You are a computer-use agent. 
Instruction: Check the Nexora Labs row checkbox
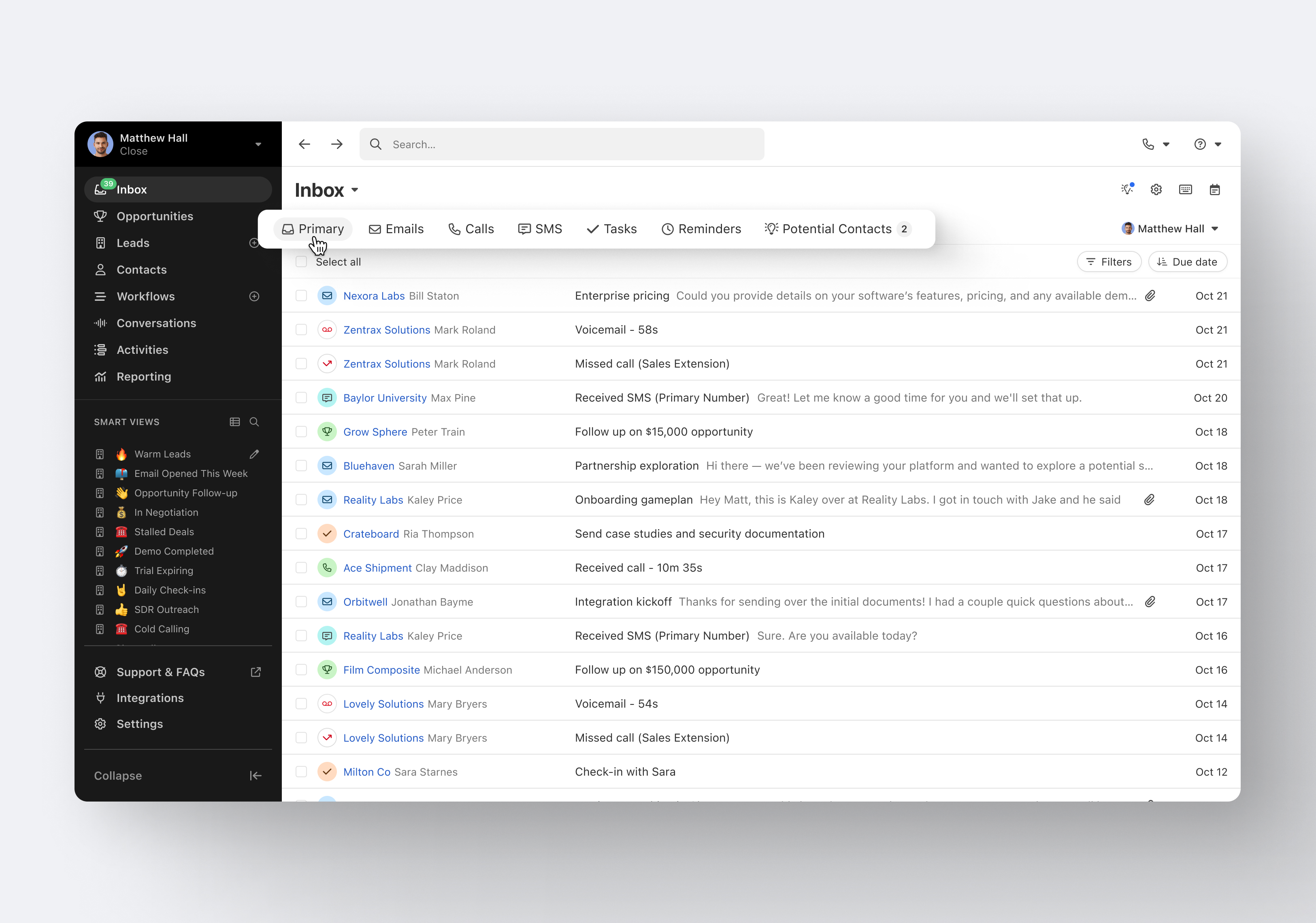[x=301, y=296]
